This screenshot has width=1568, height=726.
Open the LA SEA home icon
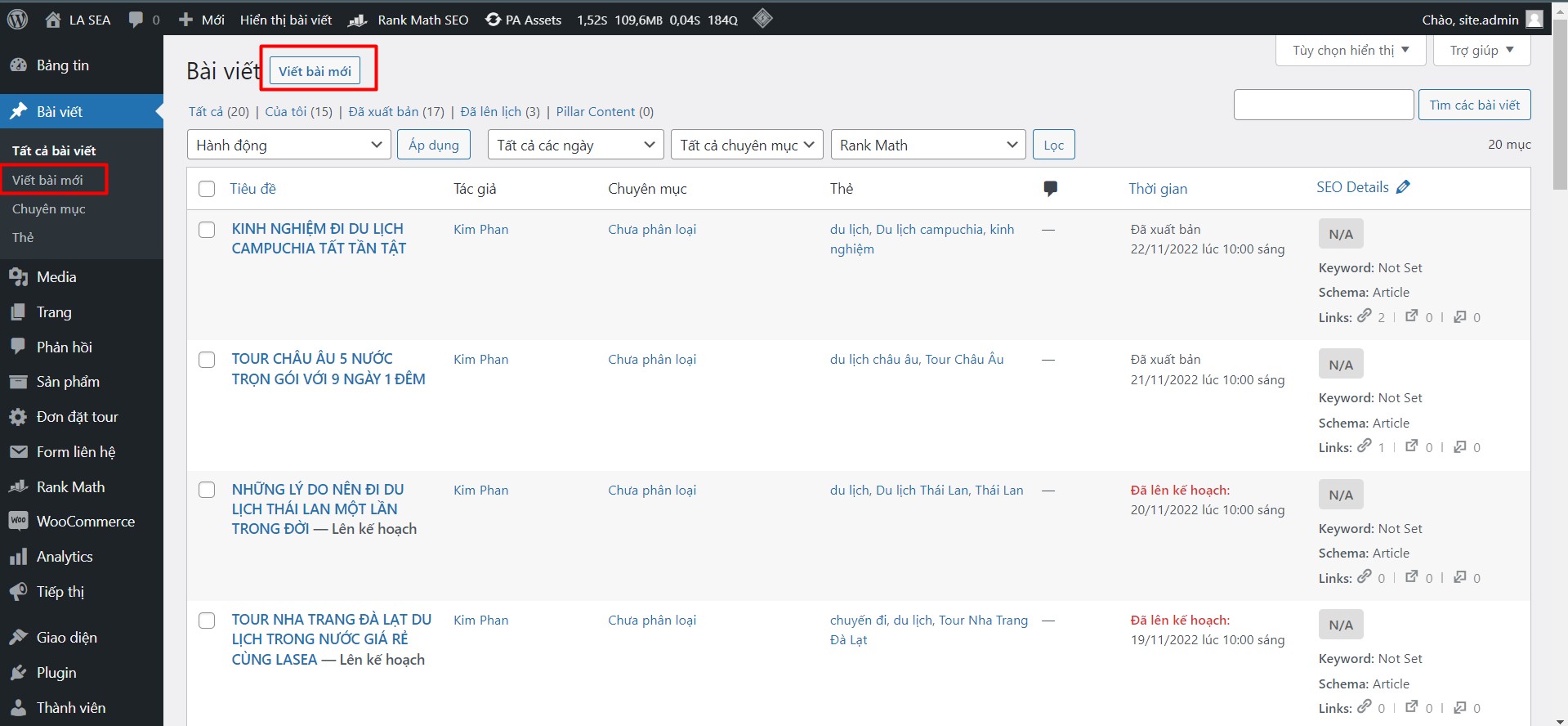point(53,20)
